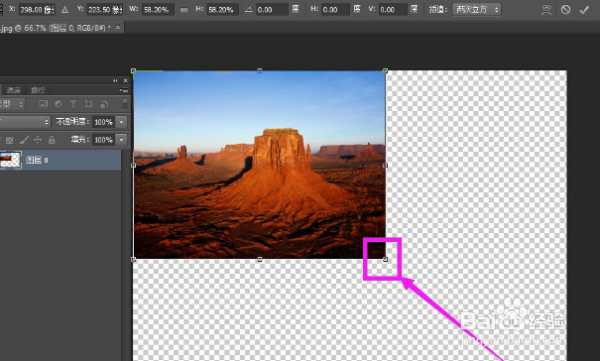Viewport: 600px width, 361px height.
Task: Lock transparent pixels checkerboard icon
Action: point(10,140)
